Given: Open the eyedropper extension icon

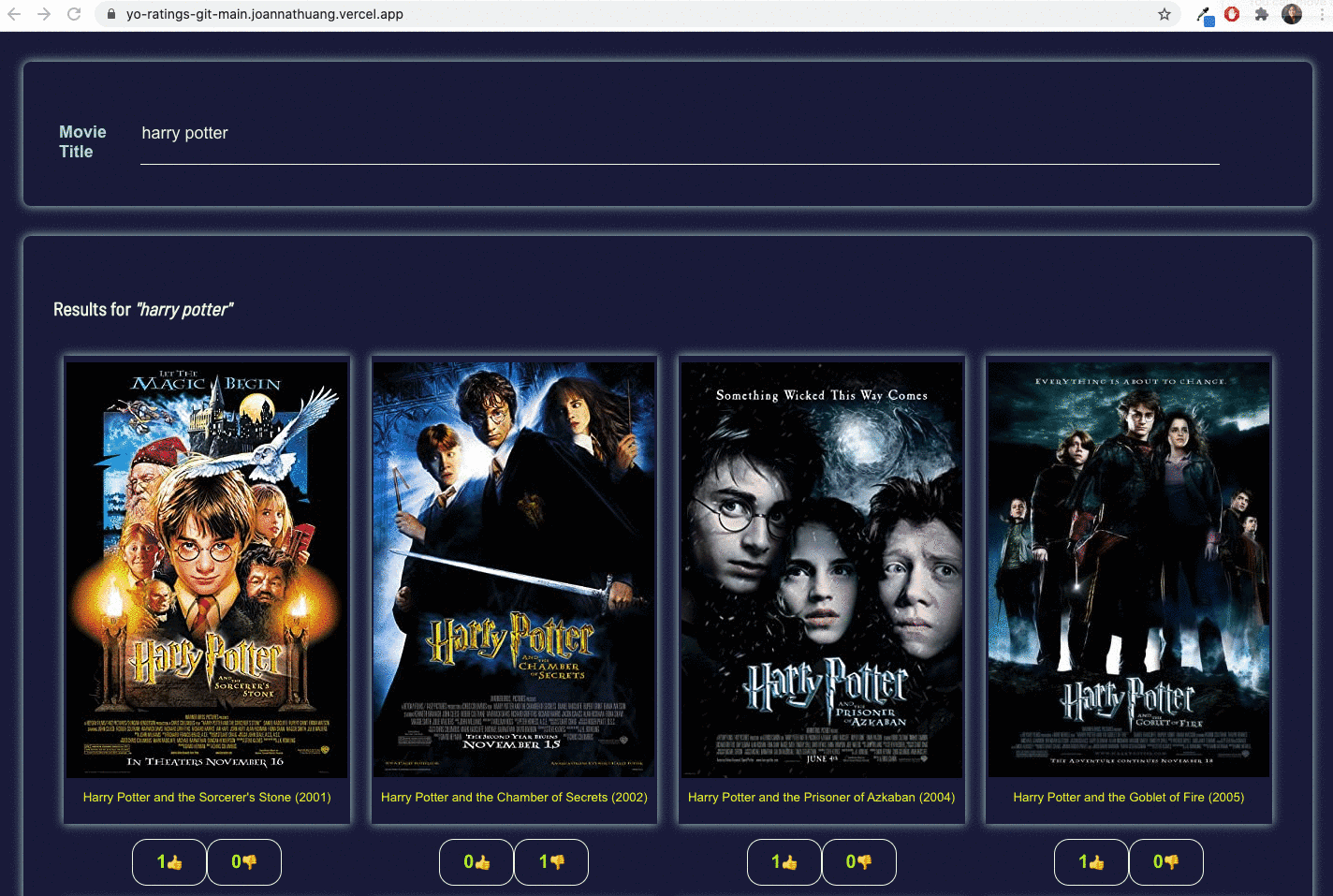Looking at the screenshot, I should tap(1204, 14).
